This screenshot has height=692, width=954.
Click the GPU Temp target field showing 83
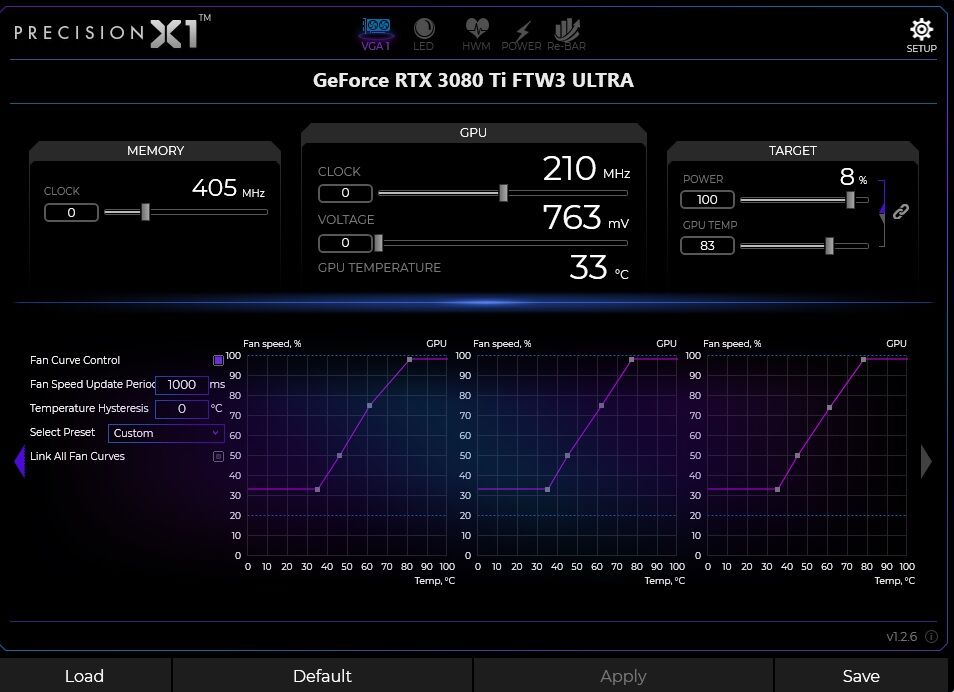707,246
